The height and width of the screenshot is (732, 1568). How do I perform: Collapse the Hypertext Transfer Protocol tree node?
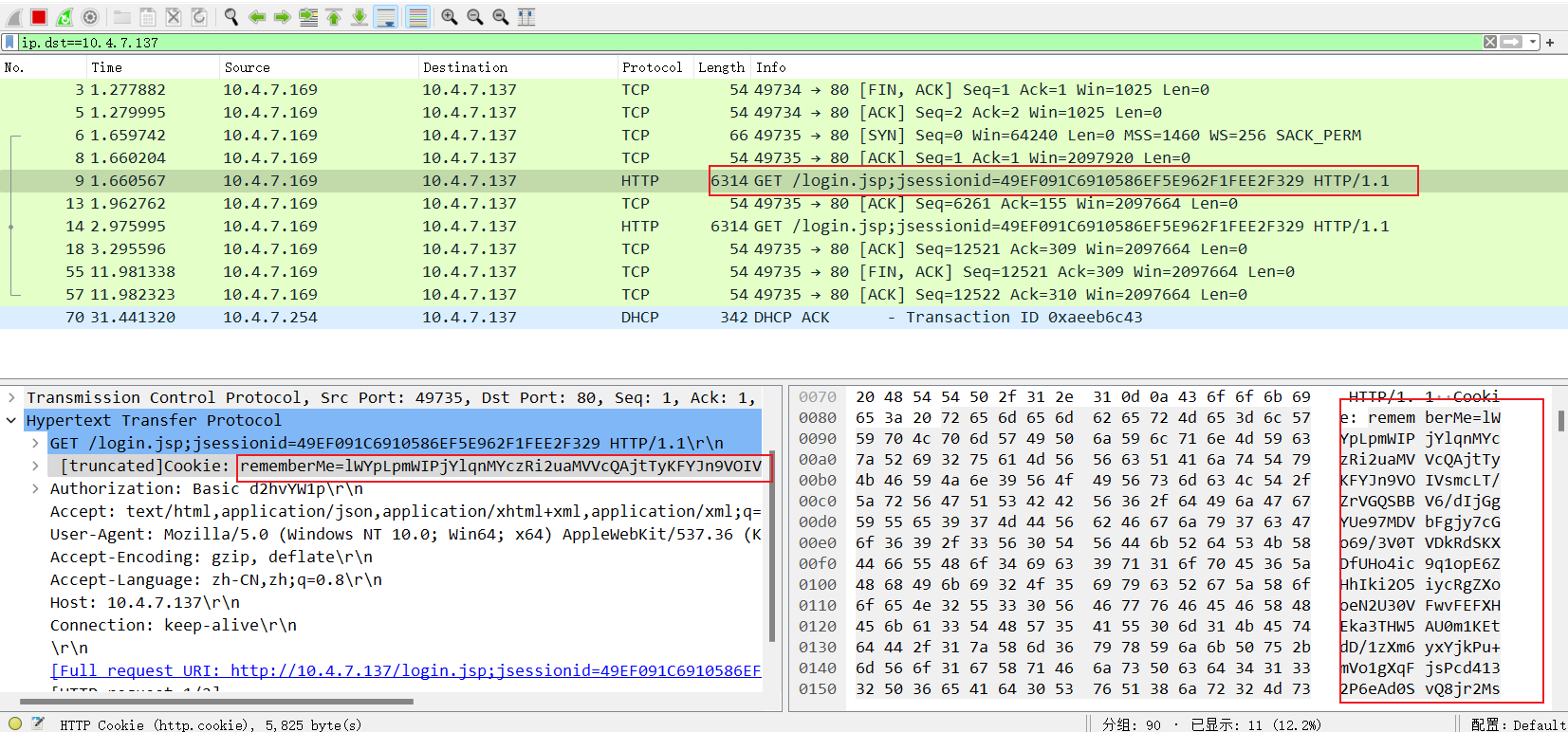coord(11,421)
